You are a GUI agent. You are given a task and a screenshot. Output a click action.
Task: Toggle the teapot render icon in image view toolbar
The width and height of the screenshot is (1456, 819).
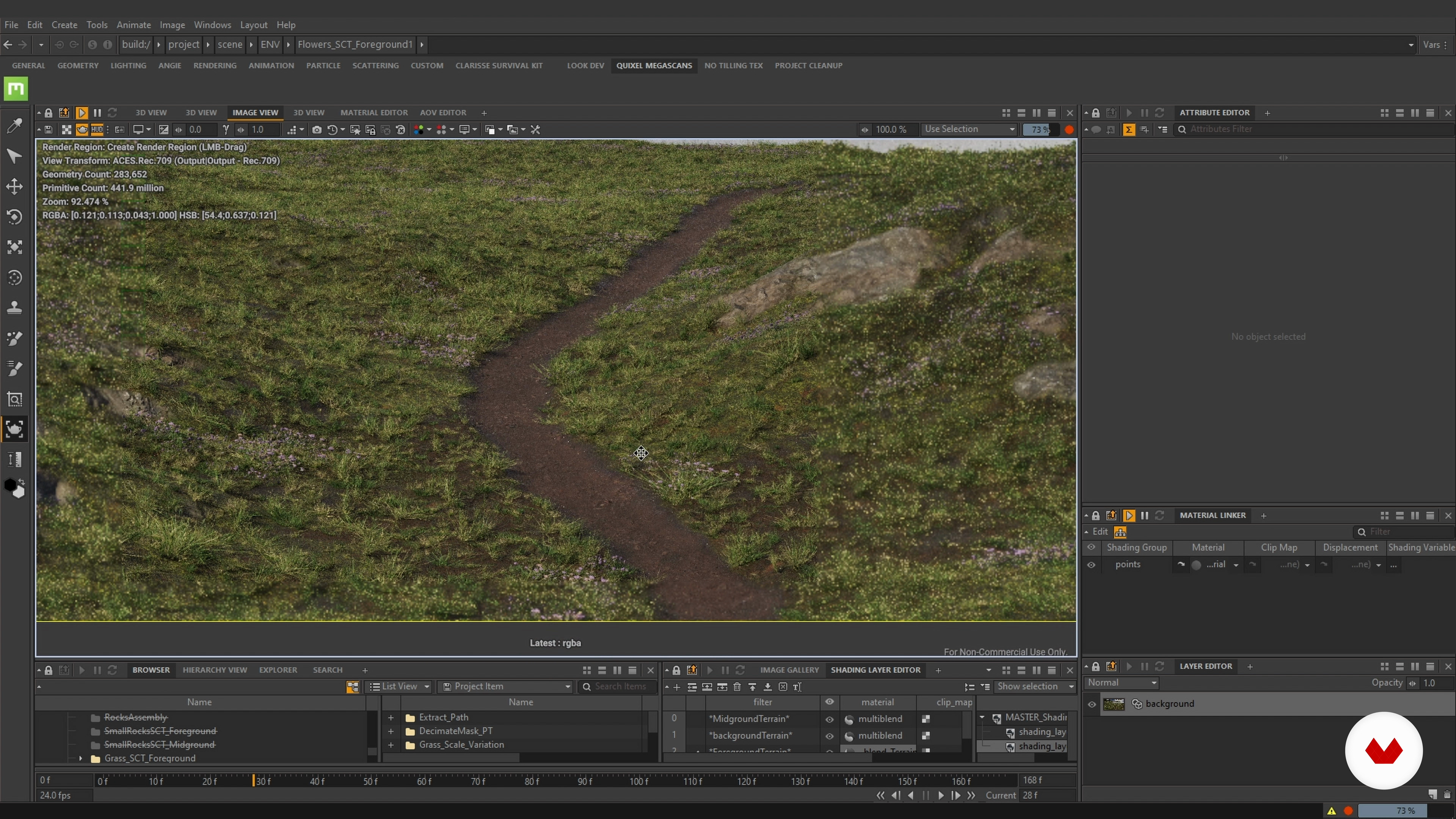[x=82, y=130]
